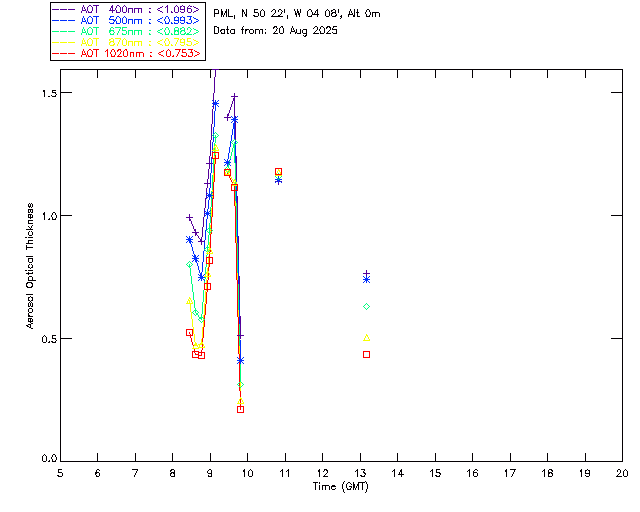The image size is (640, 512).
Task: Click the 0.0 y-axis tick label
Action: coord(49,459)
